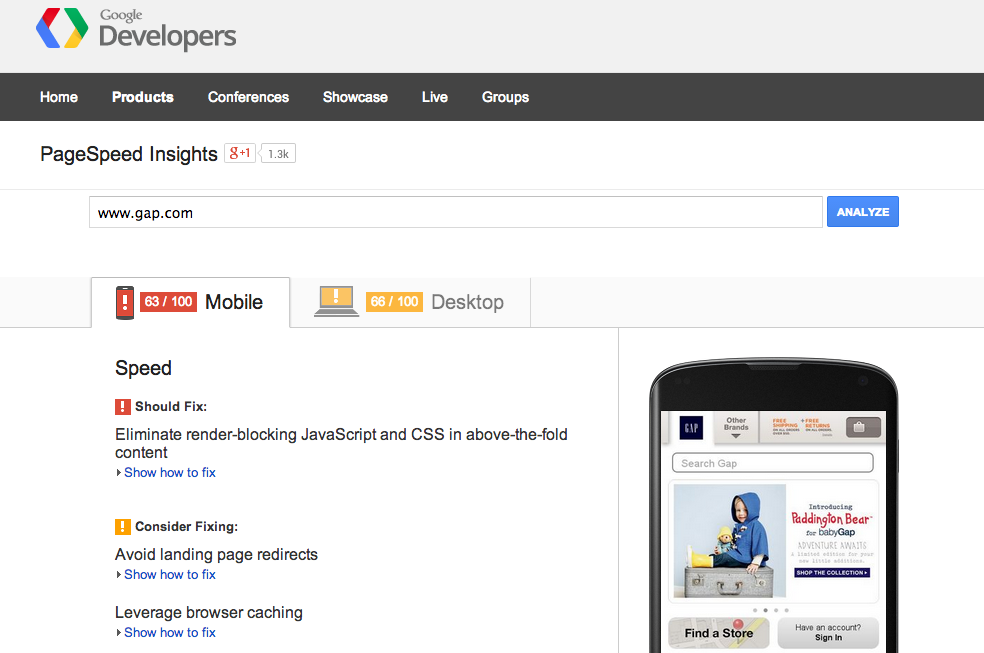984x653 pixels.
Task: Click the 66 / 100 desktop score badge
Action: (x=394, y=302)
